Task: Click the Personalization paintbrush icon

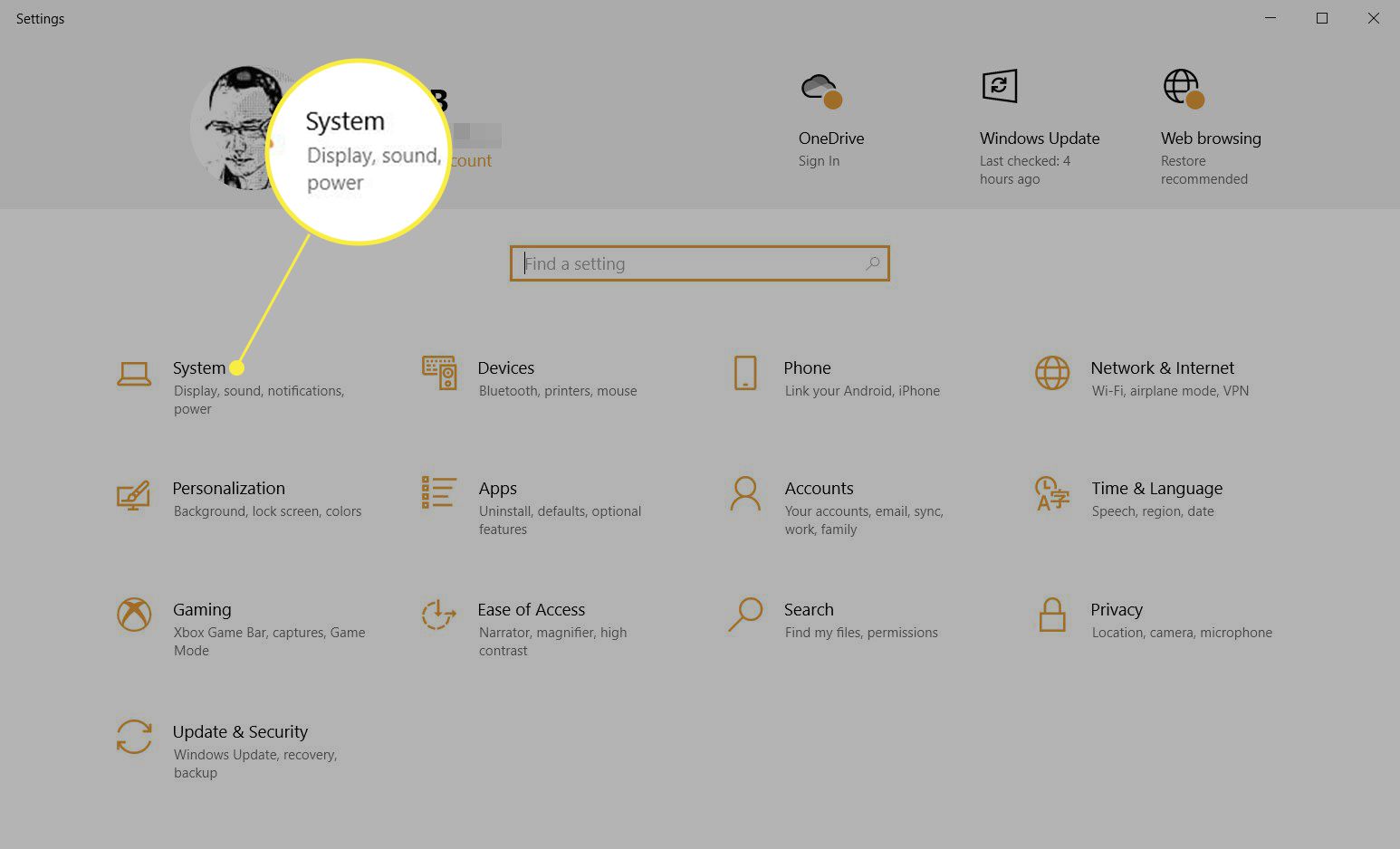Action: [x=134, y=494]
